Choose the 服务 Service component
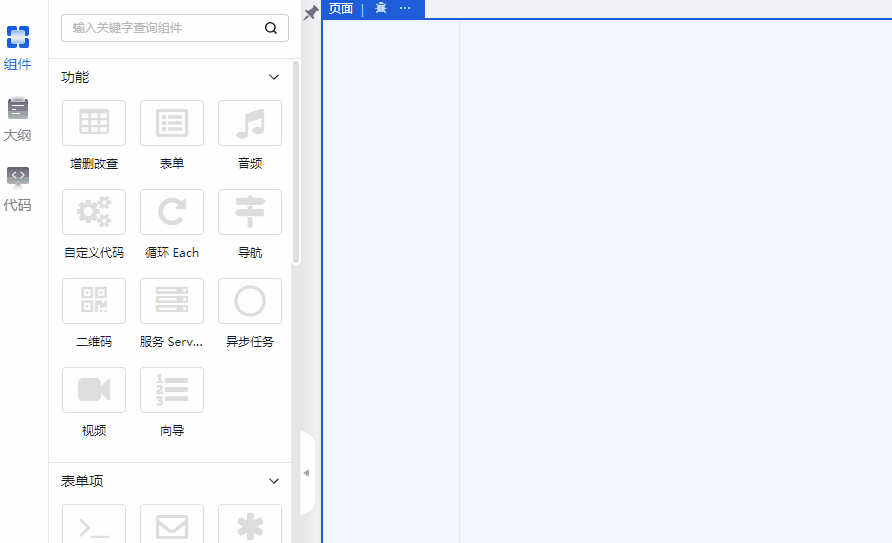 point(172,301)
